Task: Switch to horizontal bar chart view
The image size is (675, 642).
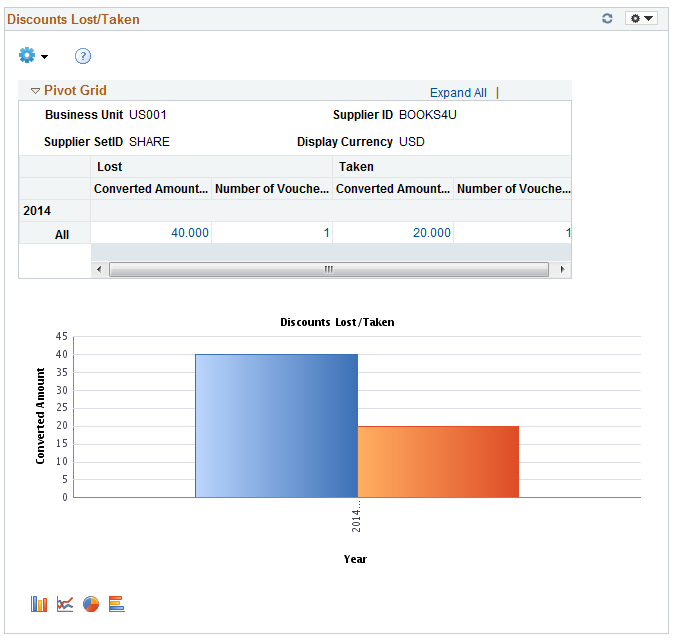Action: click(117, 604)
